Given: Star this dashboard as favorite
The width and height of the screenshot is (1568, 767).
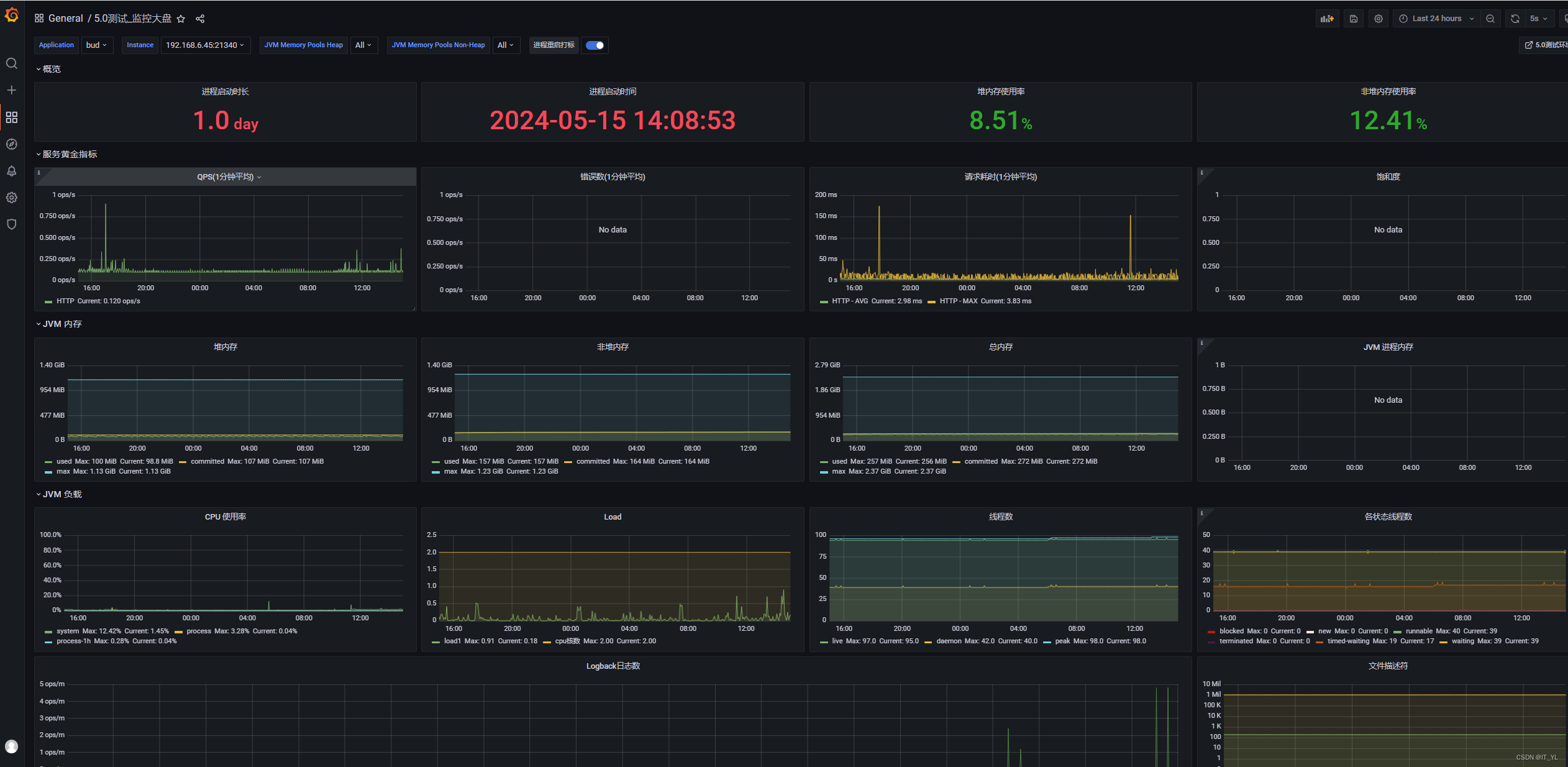Looking at the screenshot, I should 181,19.
